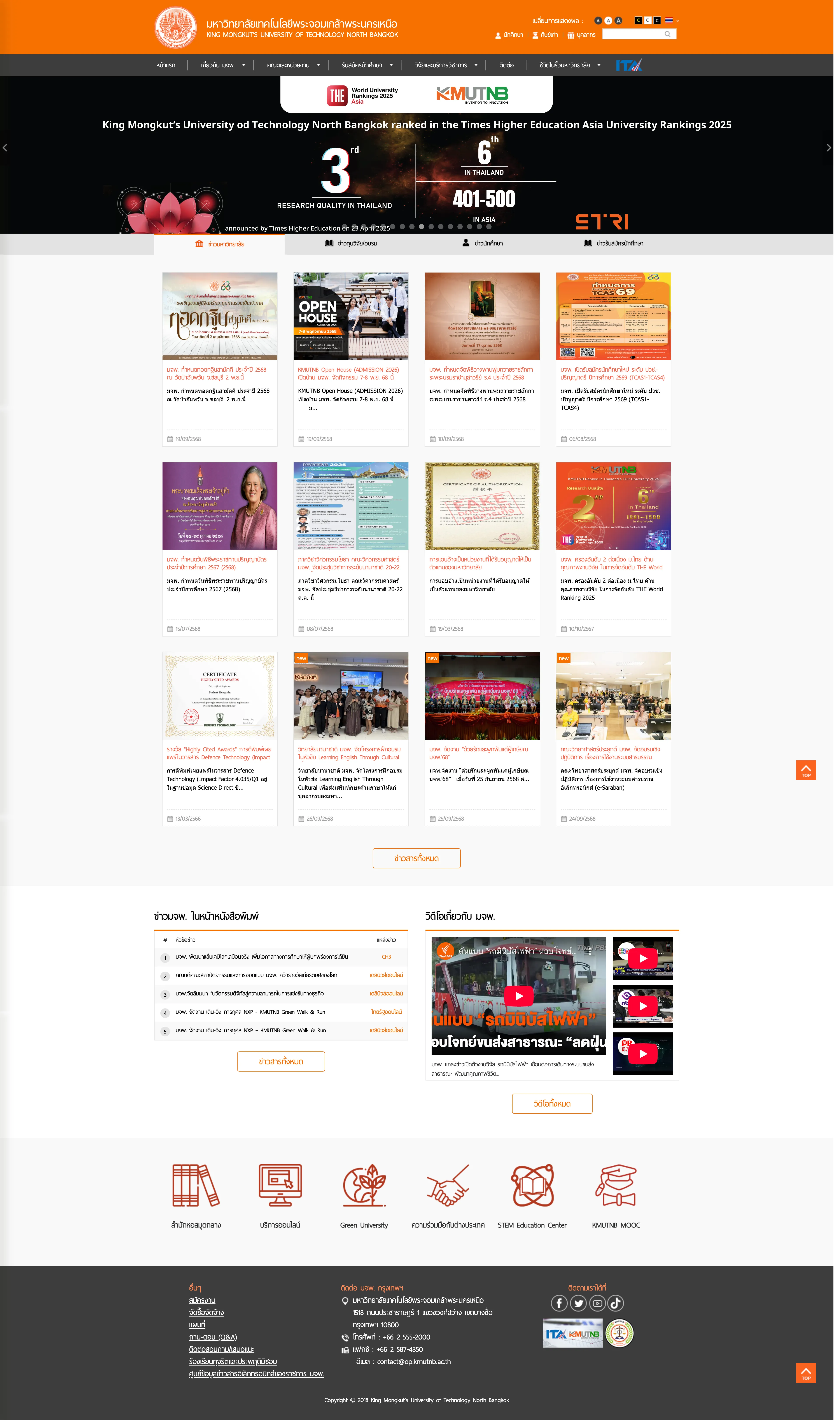Open KMUTNB Open House ADMISSION 2026 headline
The height and width of the screenshot is (1420, 840).
pos(349,374)
